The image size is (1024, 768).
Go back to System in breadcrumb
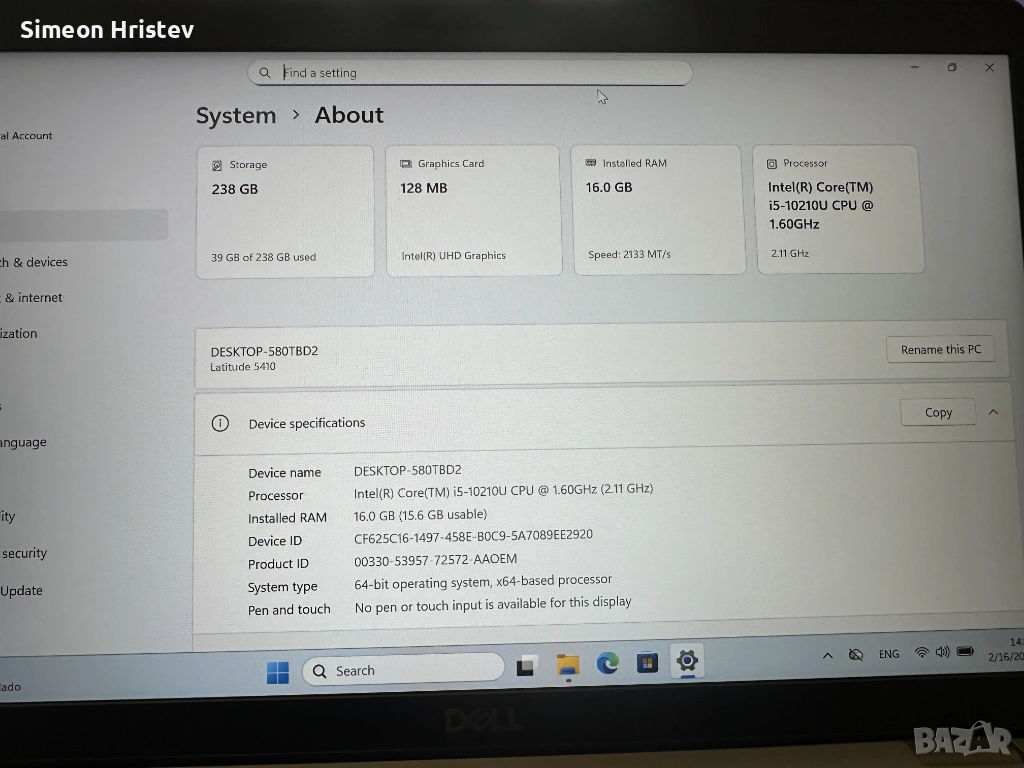tap(236, 116)
